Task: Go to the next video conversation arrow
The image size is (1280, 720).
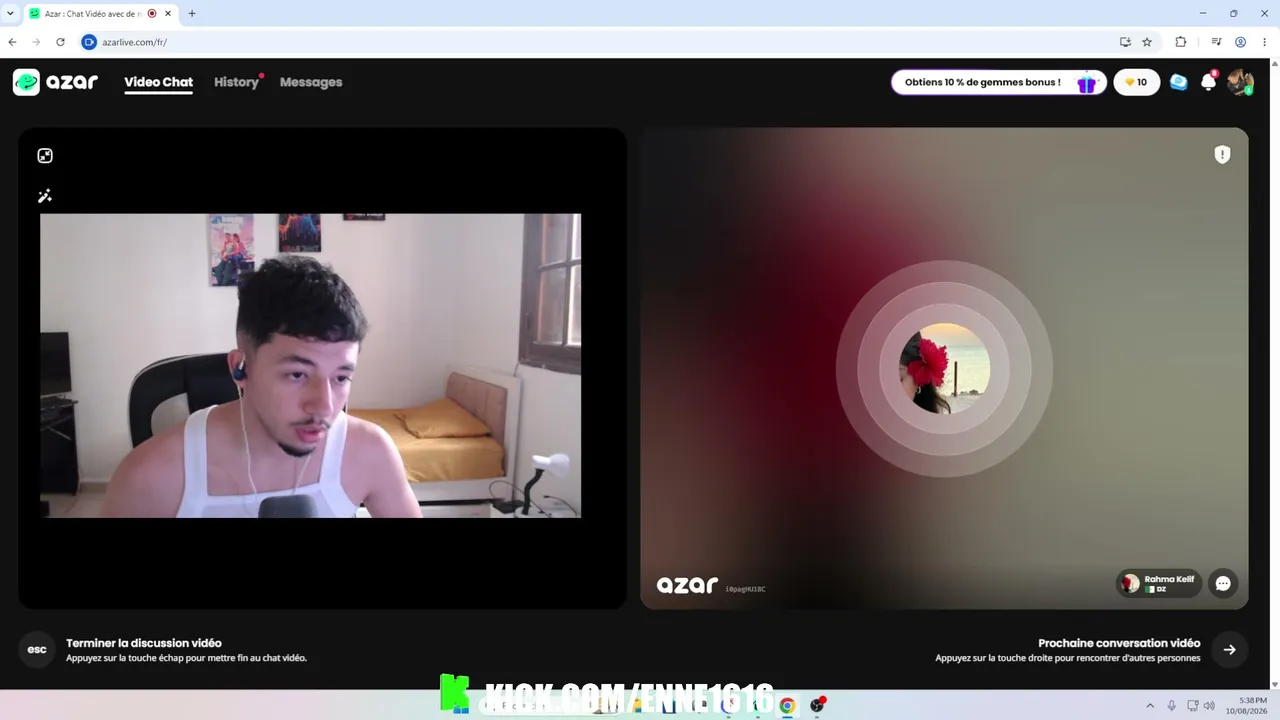Action: [x=1229, y=649]
